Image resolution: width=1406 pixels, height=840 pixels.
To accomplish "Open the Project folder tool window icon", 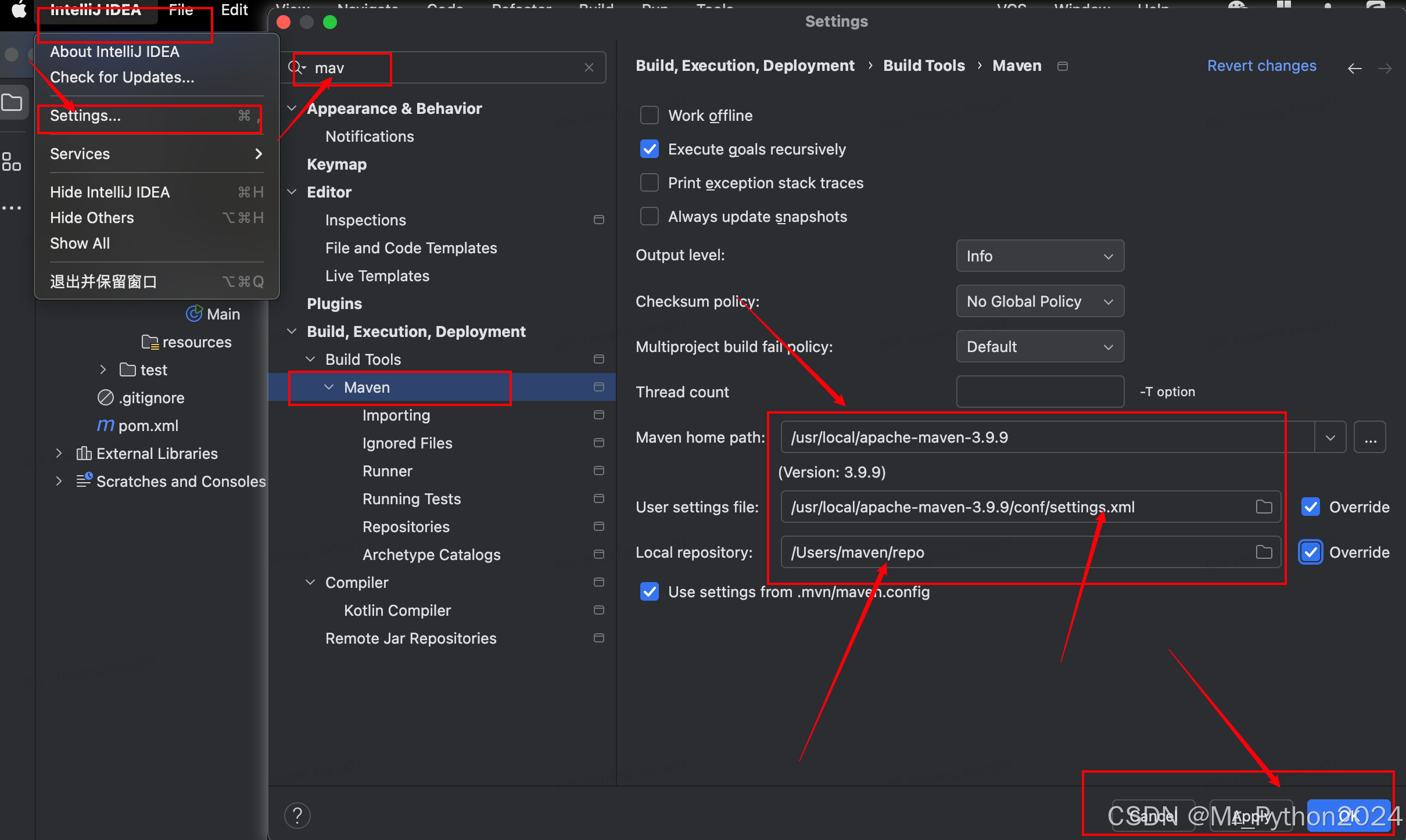I will tap(12, 103).
